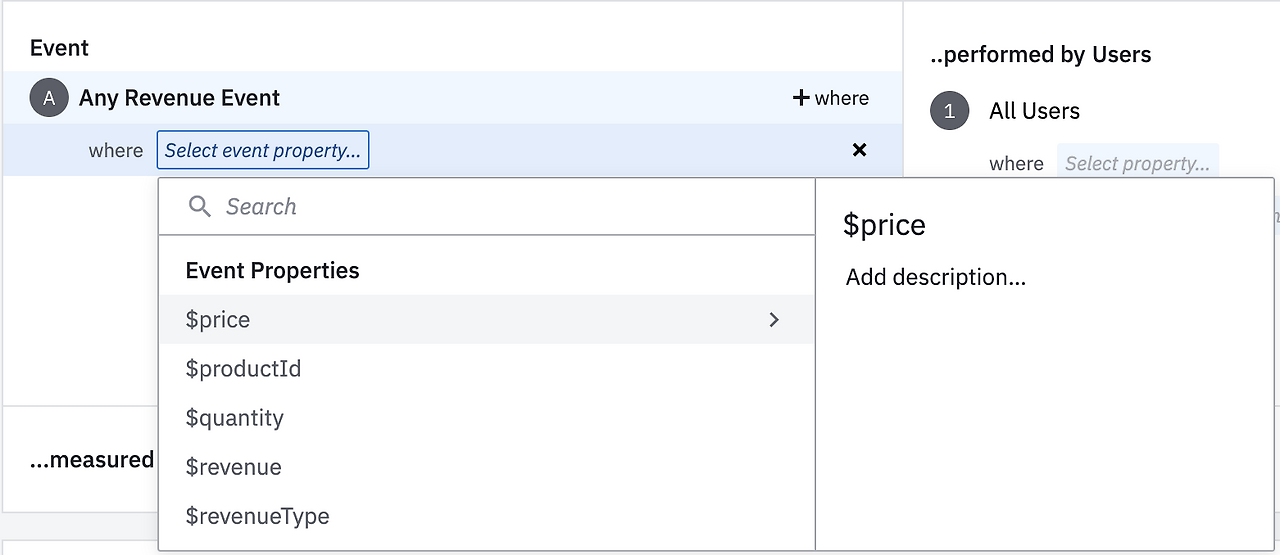The height and width of the screenshot is (555, 1280).
Task: Click the "1" user segment badge
Action: (949, 111)
